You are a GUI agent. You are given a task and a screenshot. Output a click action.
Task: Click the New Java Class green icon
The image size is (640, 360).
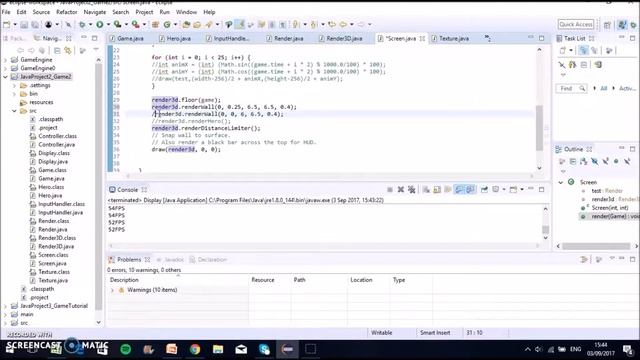(167, 25)
